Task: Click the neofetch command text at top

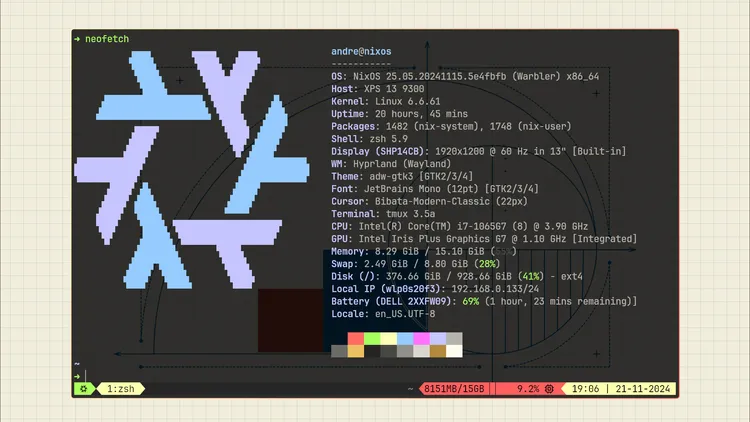Action: pos(107,39)
